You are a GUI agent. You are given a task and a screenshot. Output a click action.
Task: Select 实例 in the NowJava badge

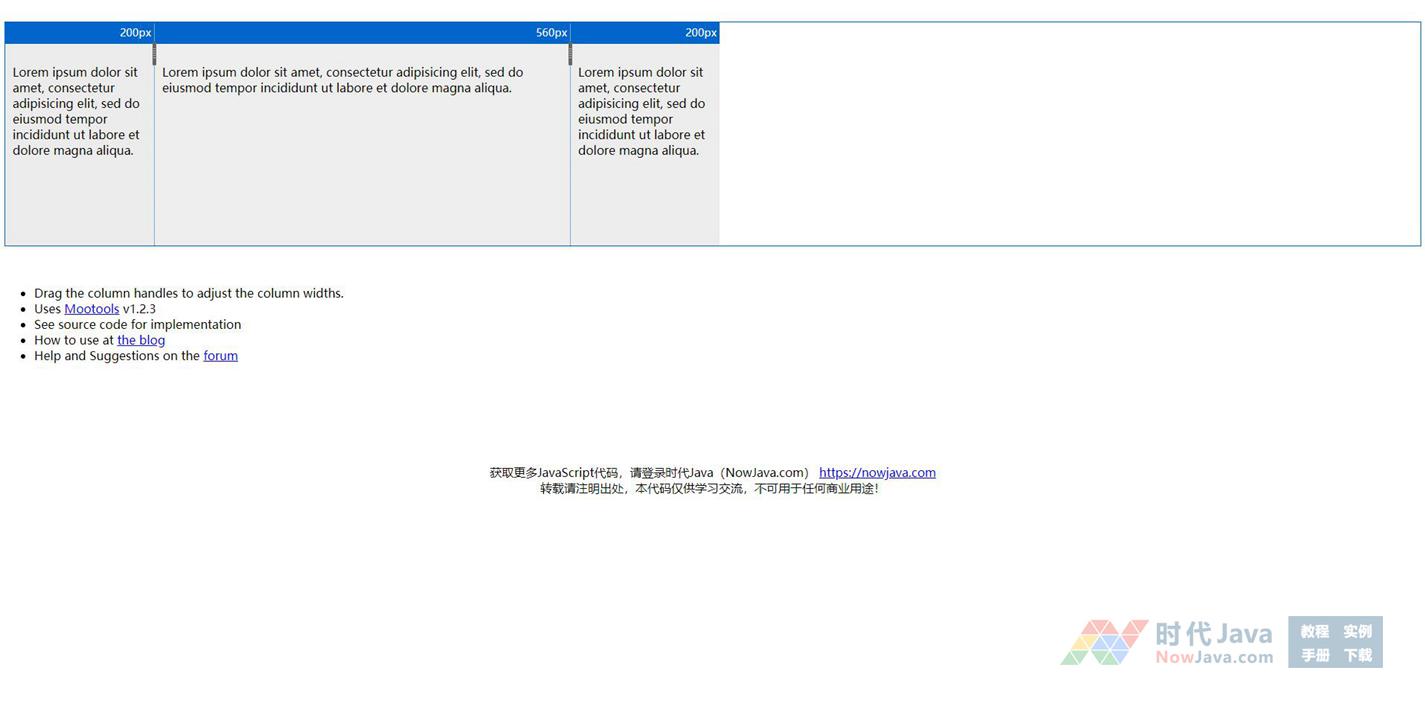pyautogui.click(x=1357, y=631)
